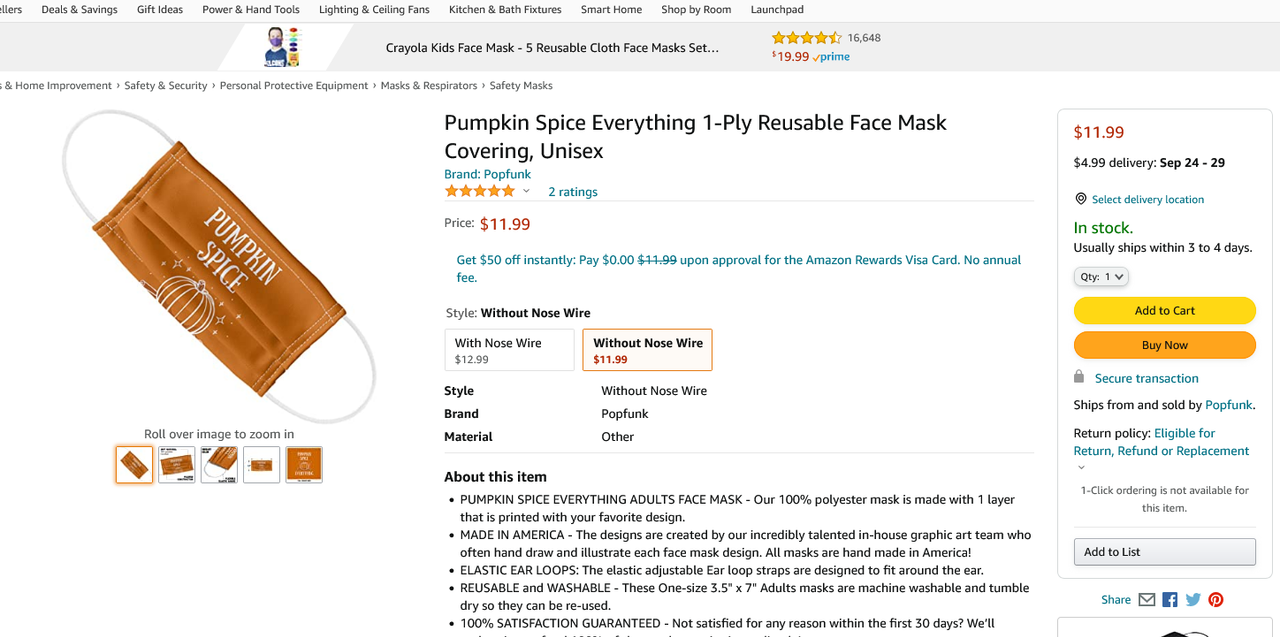Click the Buy Now button
This screenshot has width=1280, height=637.
click(1165, 345)
